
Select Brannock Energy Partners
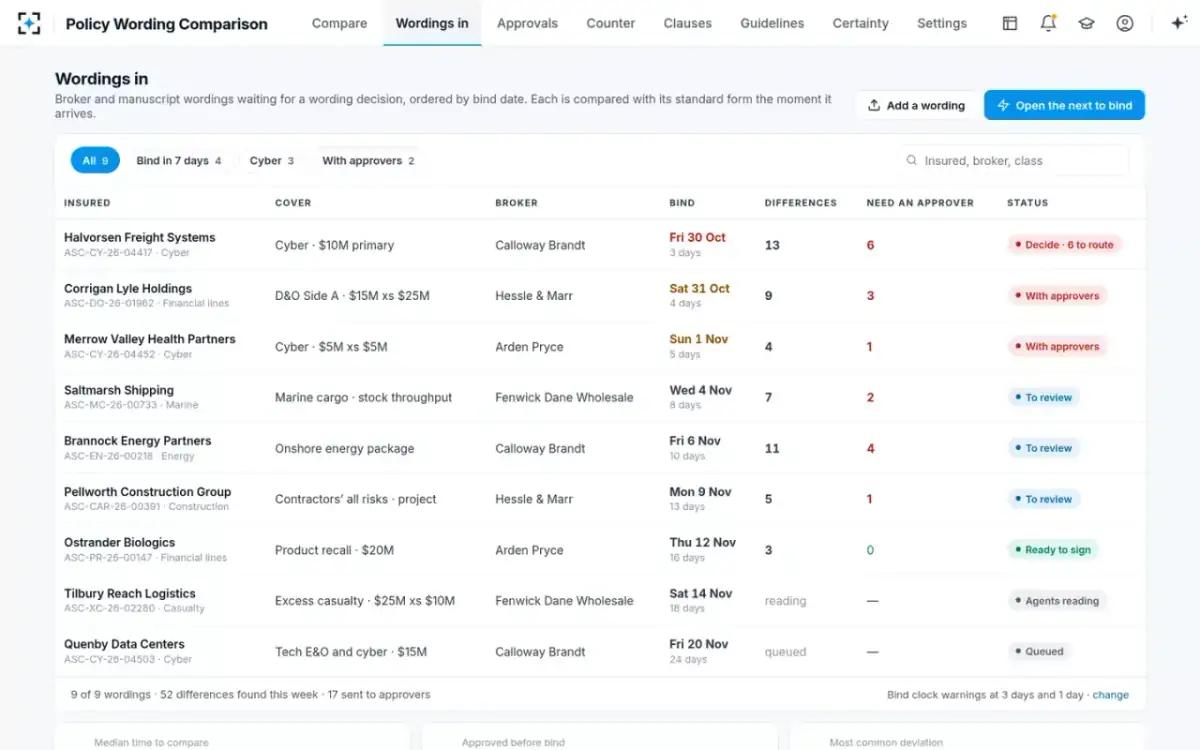[x=600, y=448]
